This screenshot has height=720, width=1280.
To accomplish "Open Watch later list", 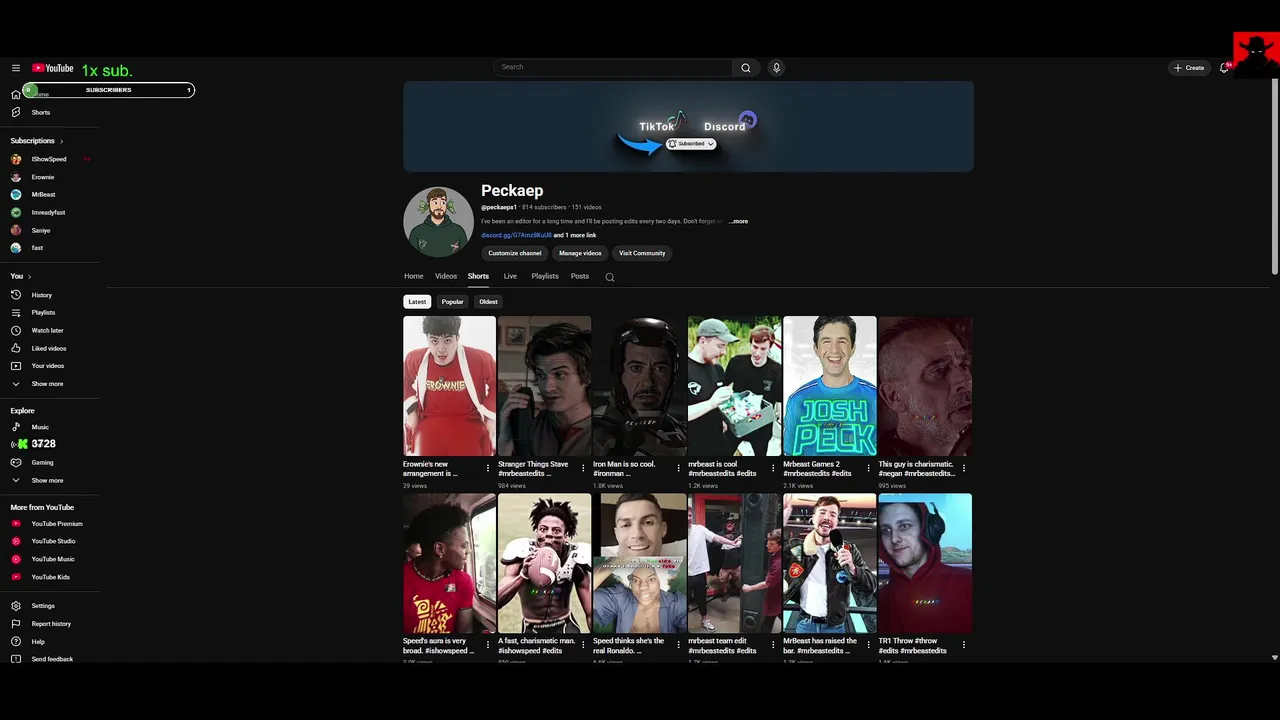I will click(47, 330).
